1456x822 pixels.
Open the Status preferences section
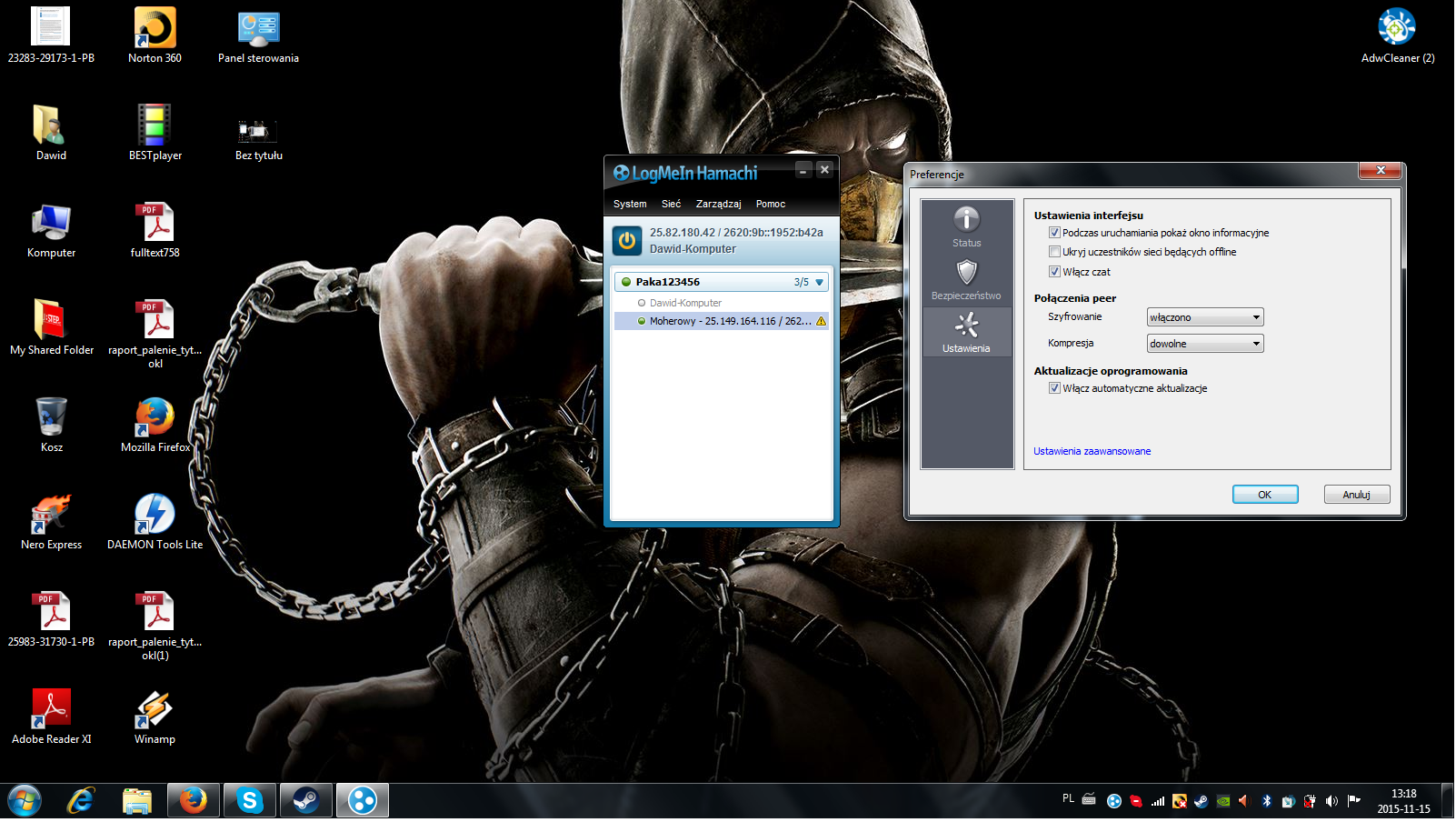(x=966, y=226)
